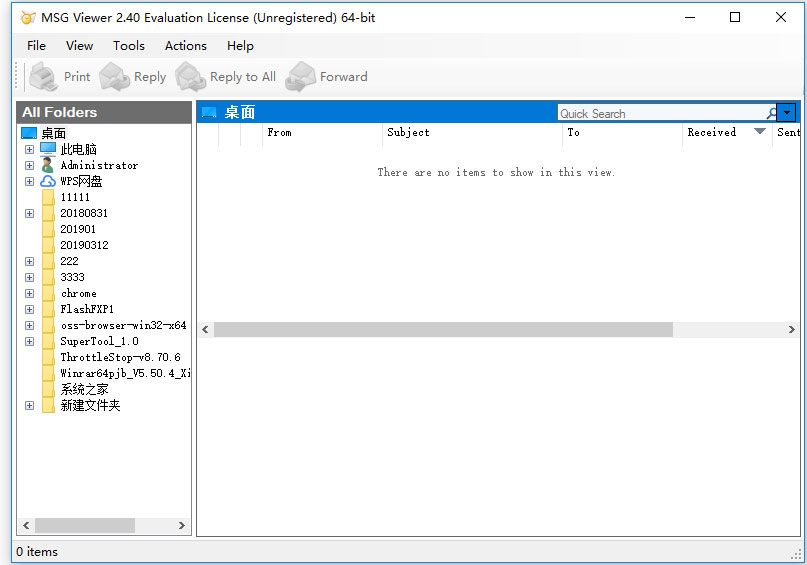Click the Print toolbar icon
Image resolution: width=807 pixels, height=565 pixels.
[44, 77]
